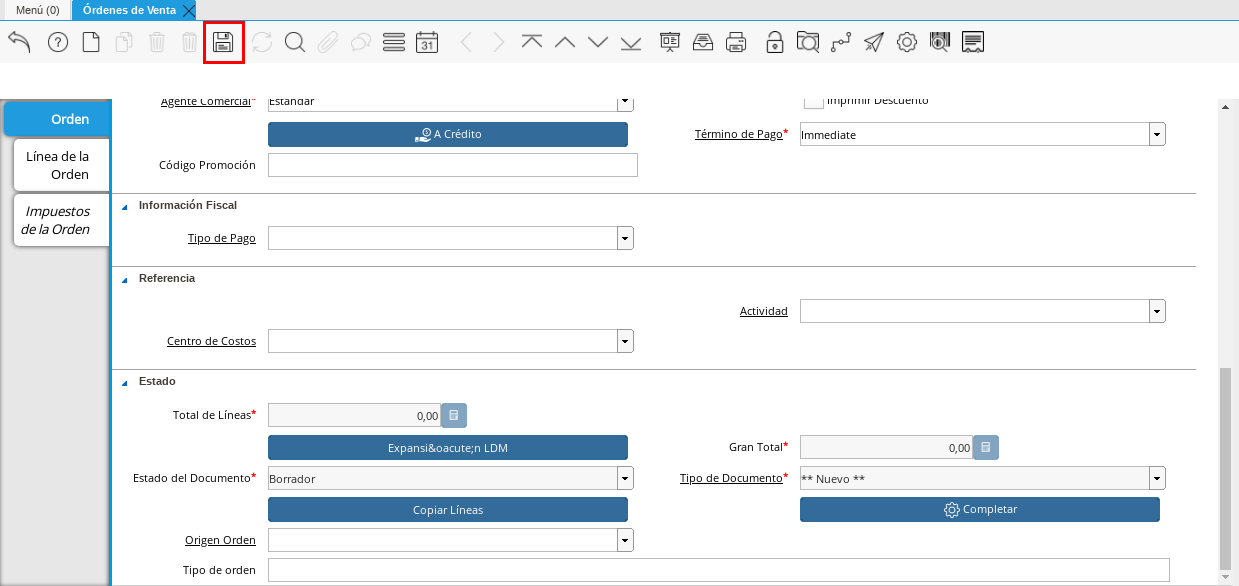Click the Completar button
The image size is (1239, 586).
click(x=980, y=510)
